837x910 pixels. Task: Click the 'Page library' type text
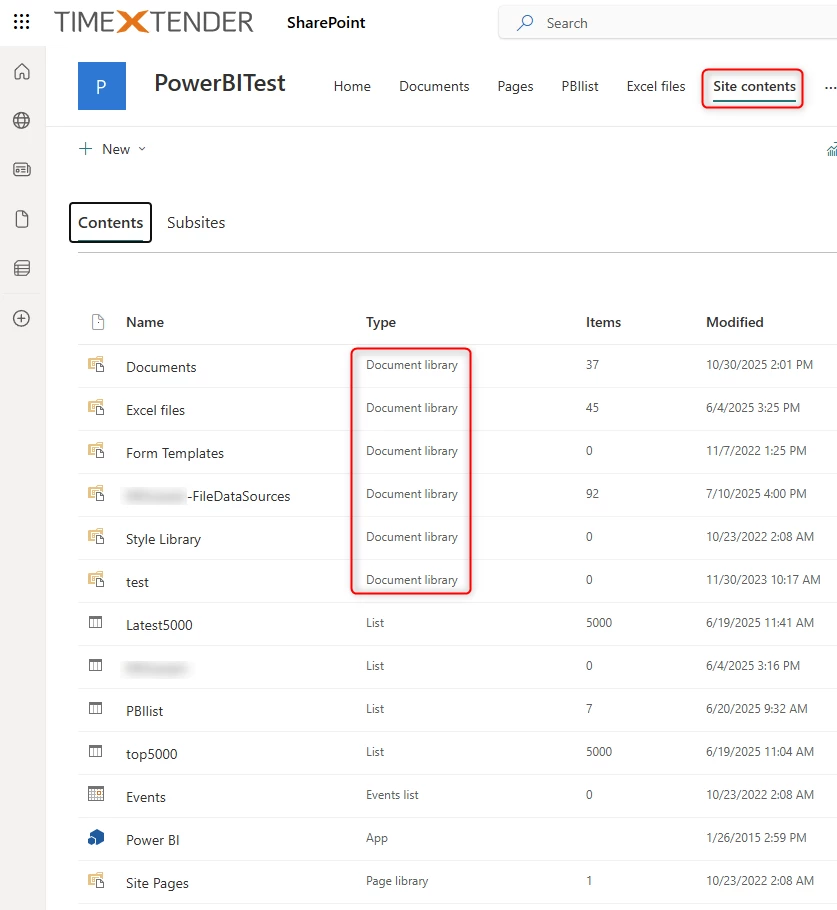coord(397,881)
